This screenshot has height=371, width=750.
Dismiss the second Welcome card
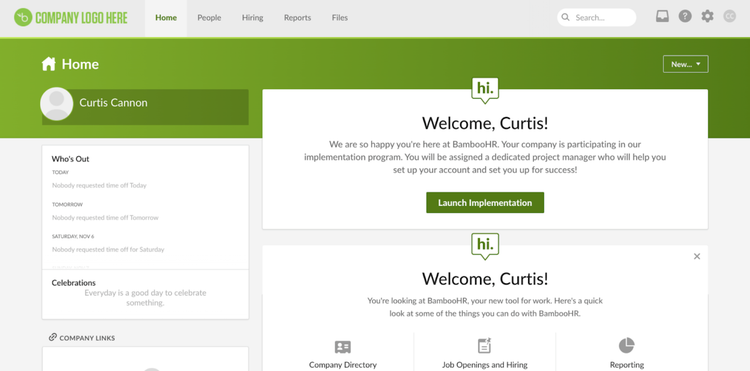tap(697, 256)
